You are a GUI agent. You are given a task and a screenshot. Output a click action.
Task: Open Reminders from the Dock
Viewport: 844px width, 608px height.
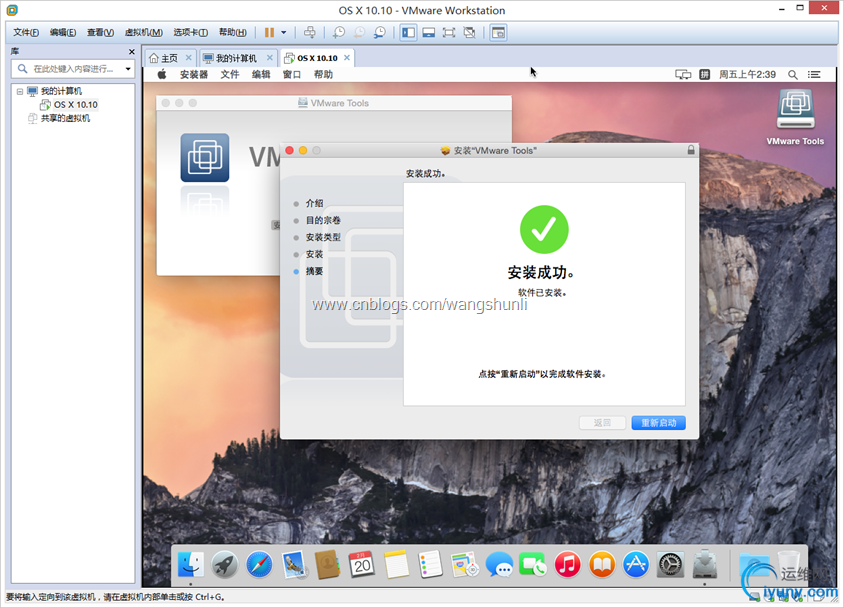pyautogui.click(x=431, y=565)
